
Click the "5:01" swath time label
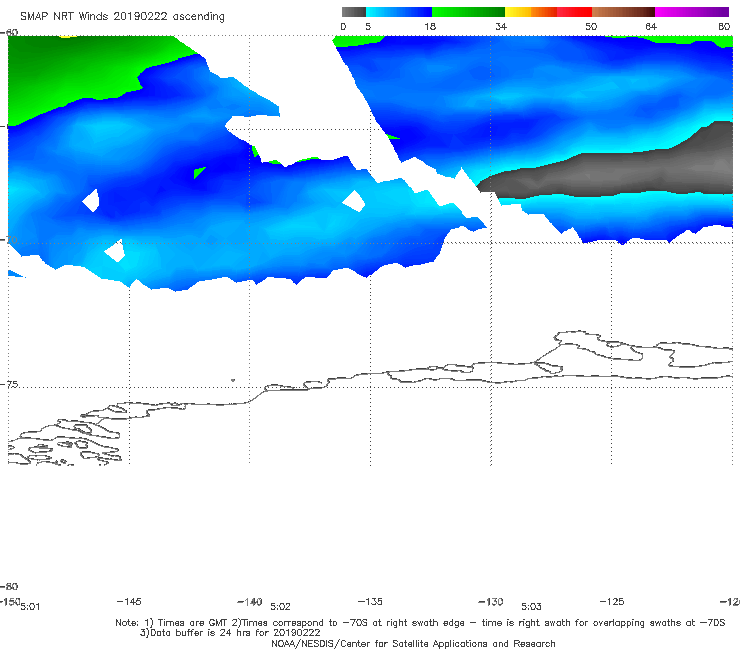(x=30, y=607)
